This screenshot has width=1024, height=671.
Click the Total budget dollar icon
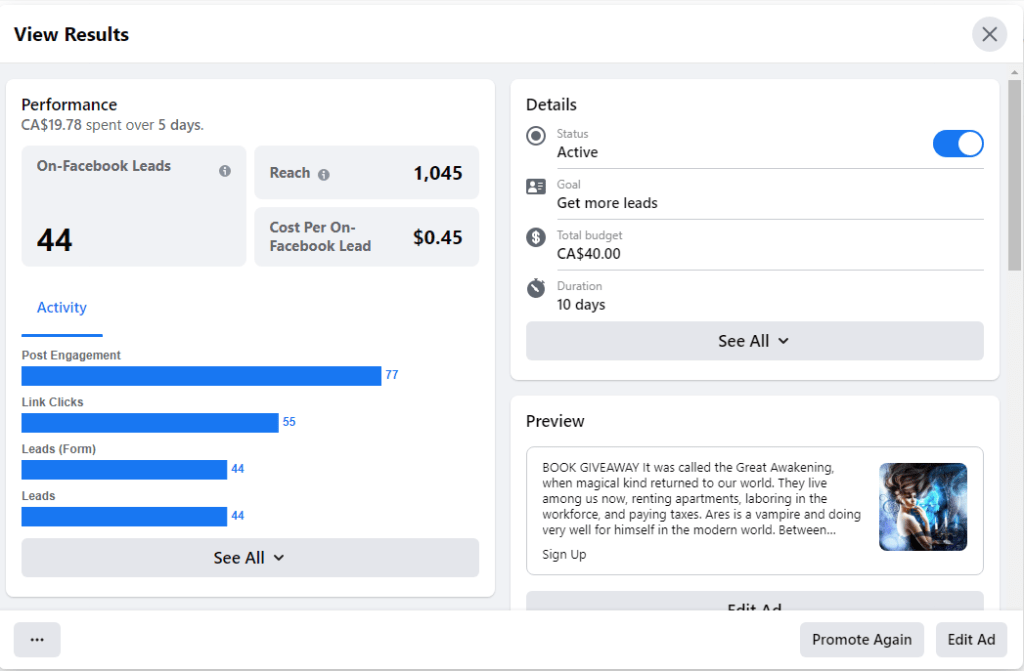pos(536,237)
